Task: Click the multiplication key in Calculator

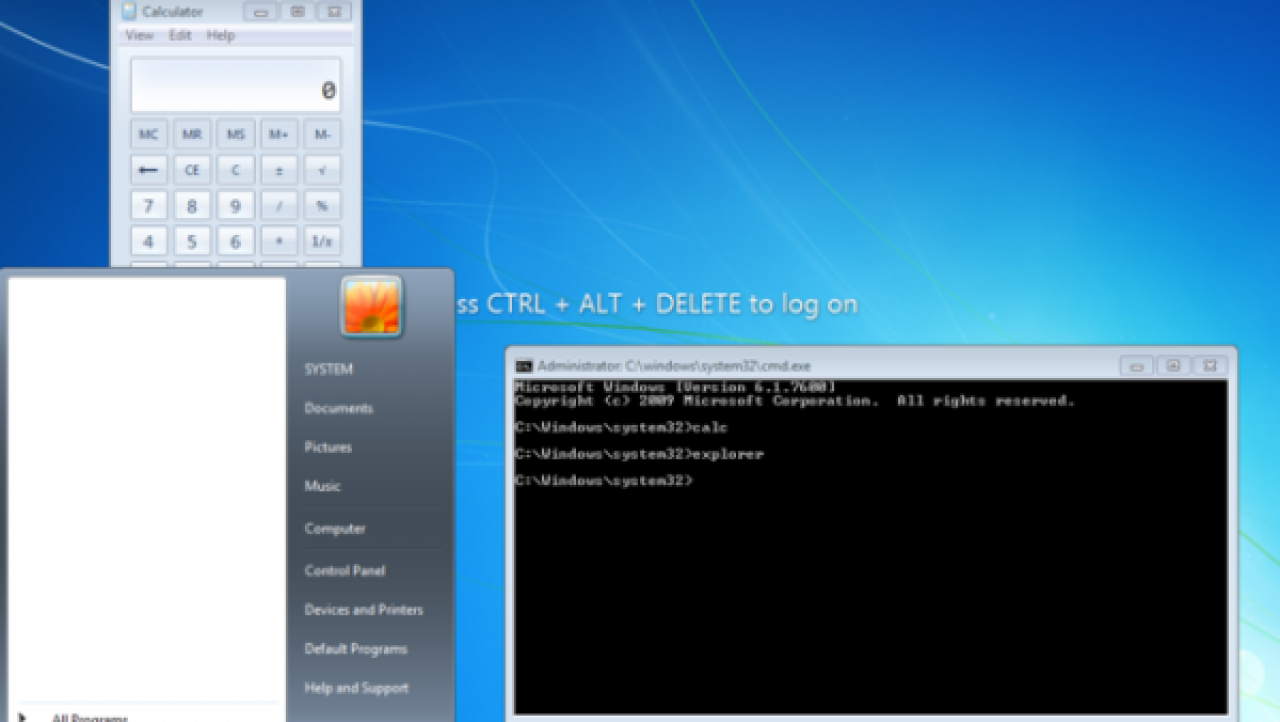Action: click(x=279, y=242)
